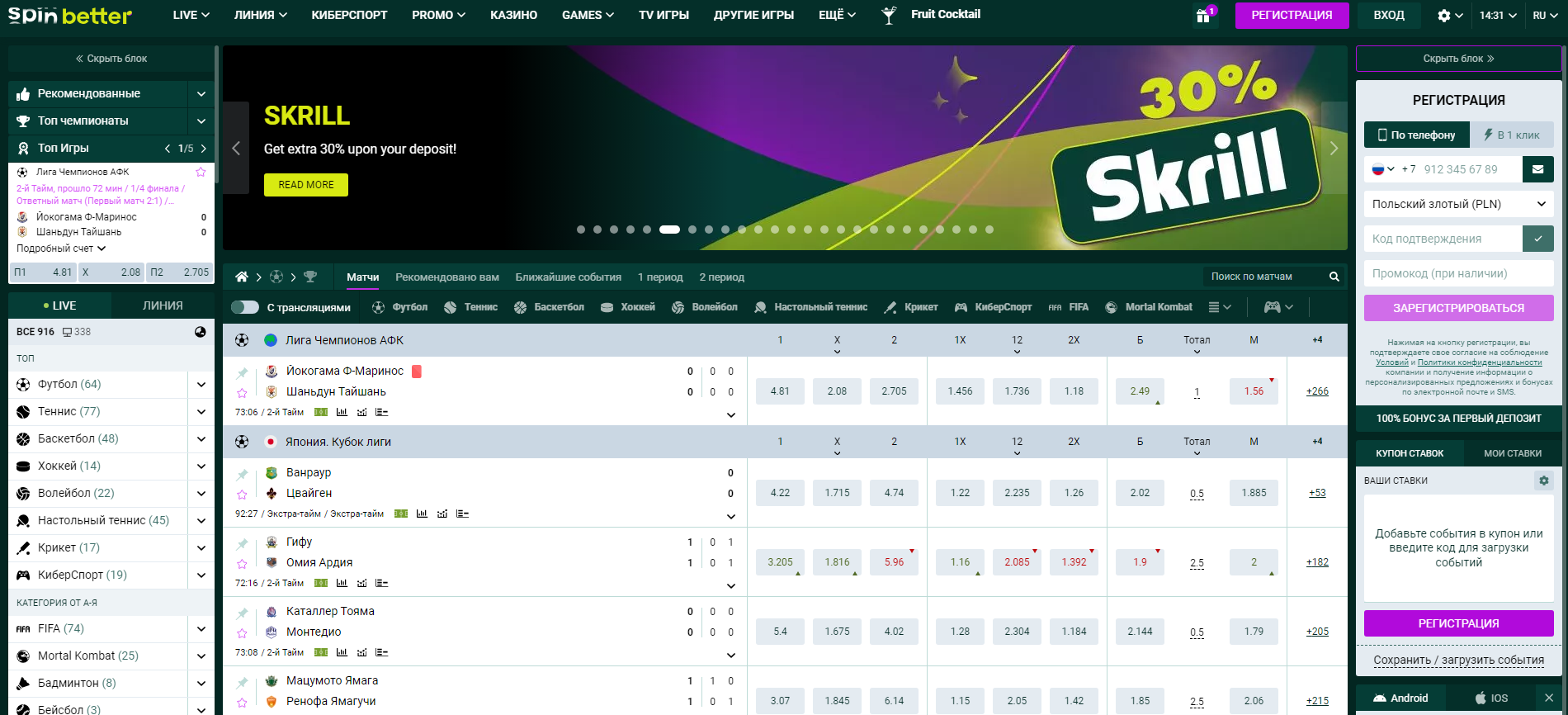
Task: Open the gift bonus icon in header
Action: click(x=1203, y=16)
